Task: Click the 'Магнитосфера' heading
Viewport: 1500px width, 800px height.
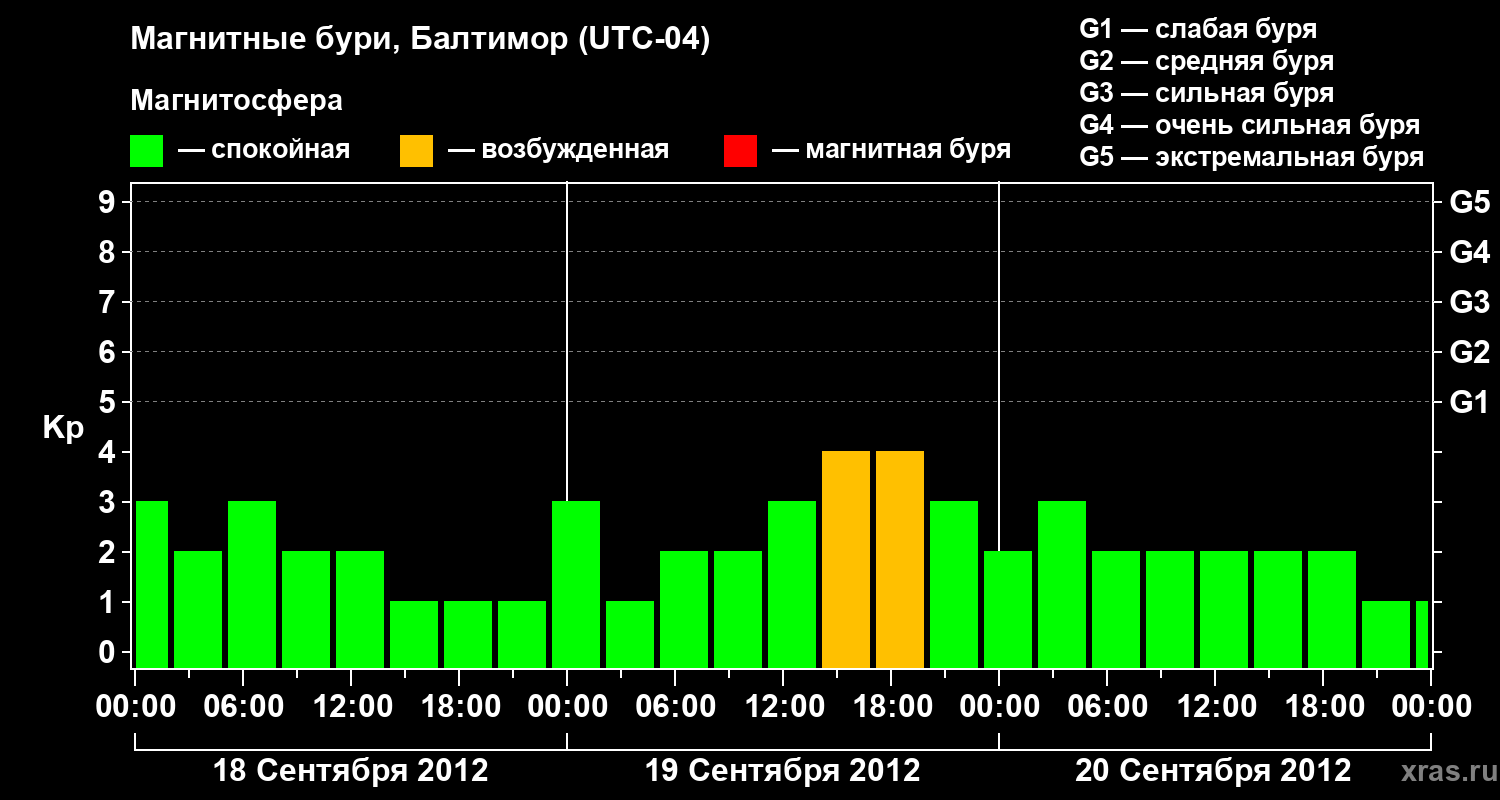Action: (x=237, y=101)
